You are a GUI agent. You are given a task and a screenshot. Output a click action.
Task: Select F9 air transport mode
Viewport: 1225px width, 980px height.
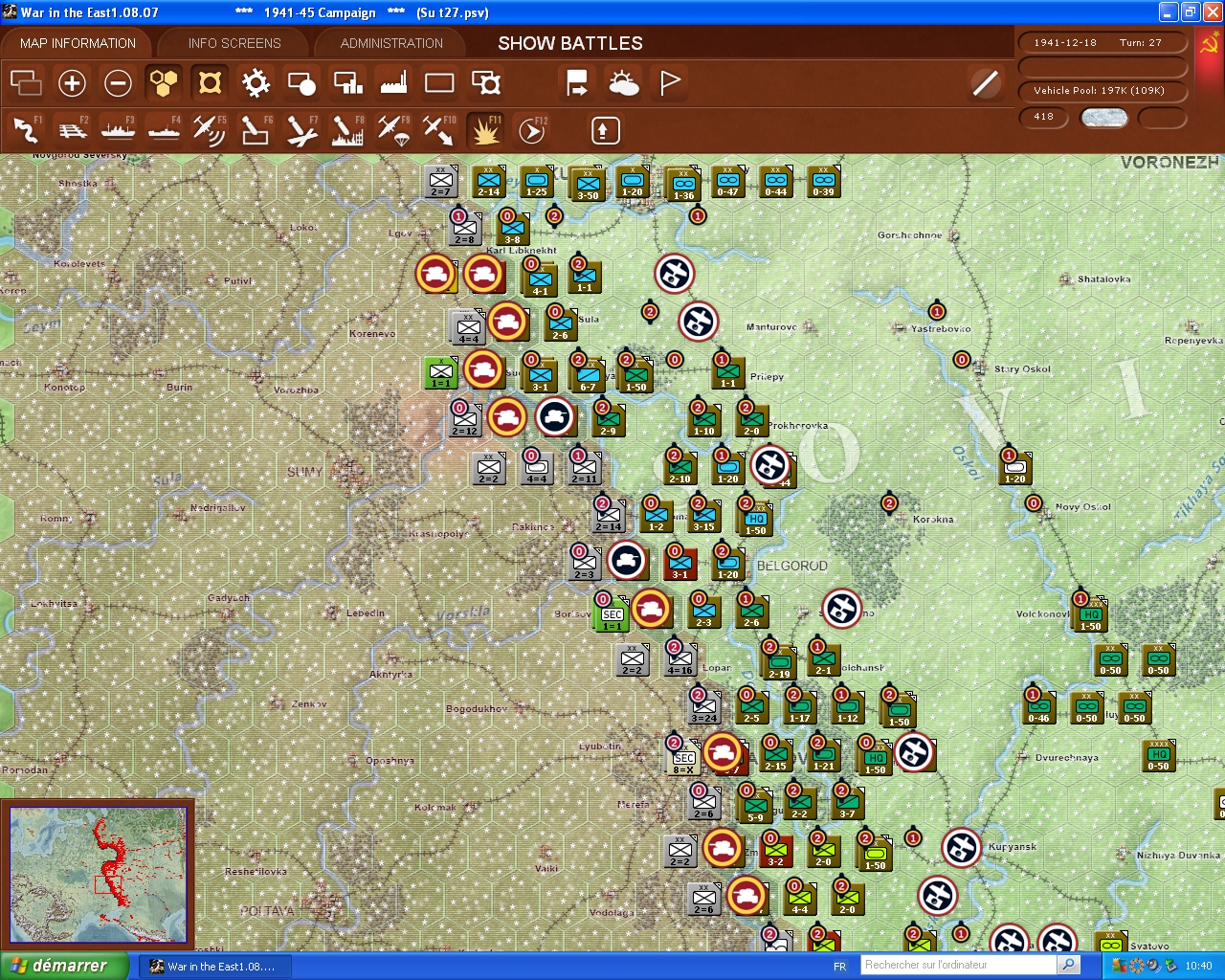[x=393, y=129]
